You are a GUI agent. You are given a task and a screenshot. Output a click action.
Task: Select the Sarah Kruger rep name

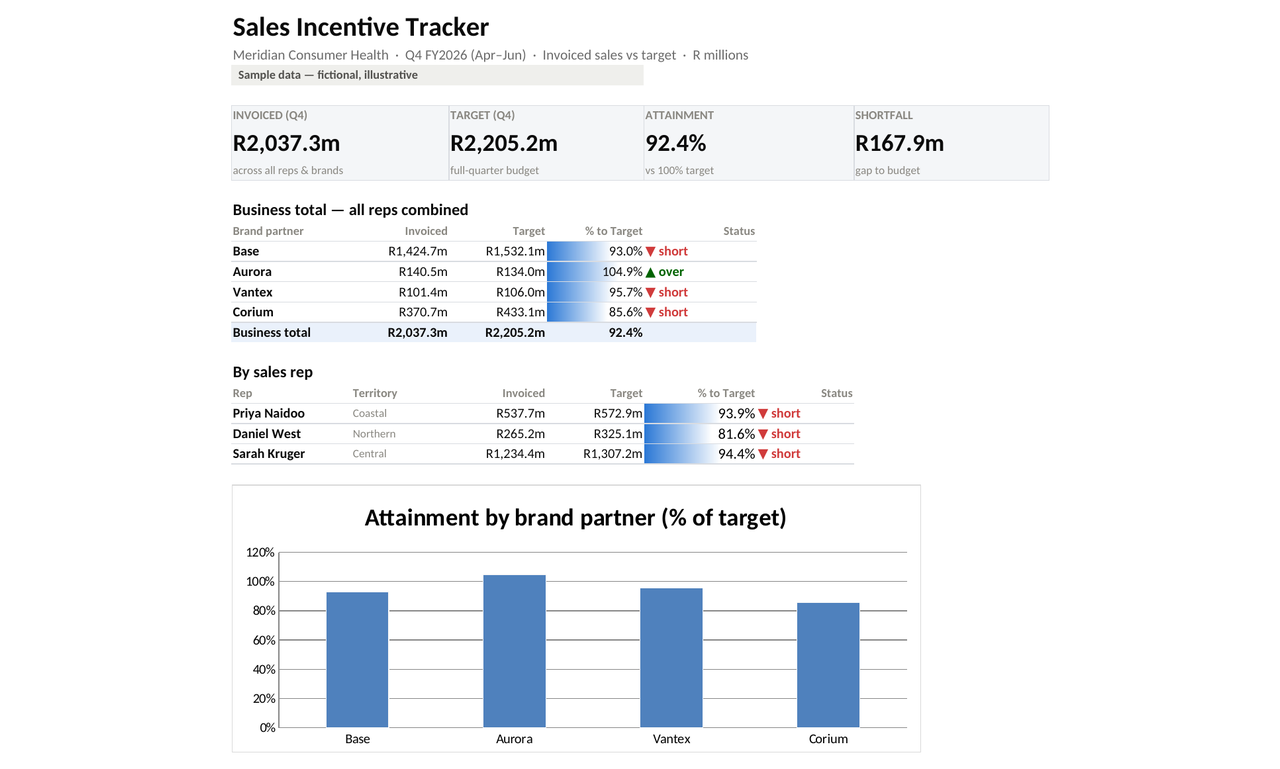269,454
